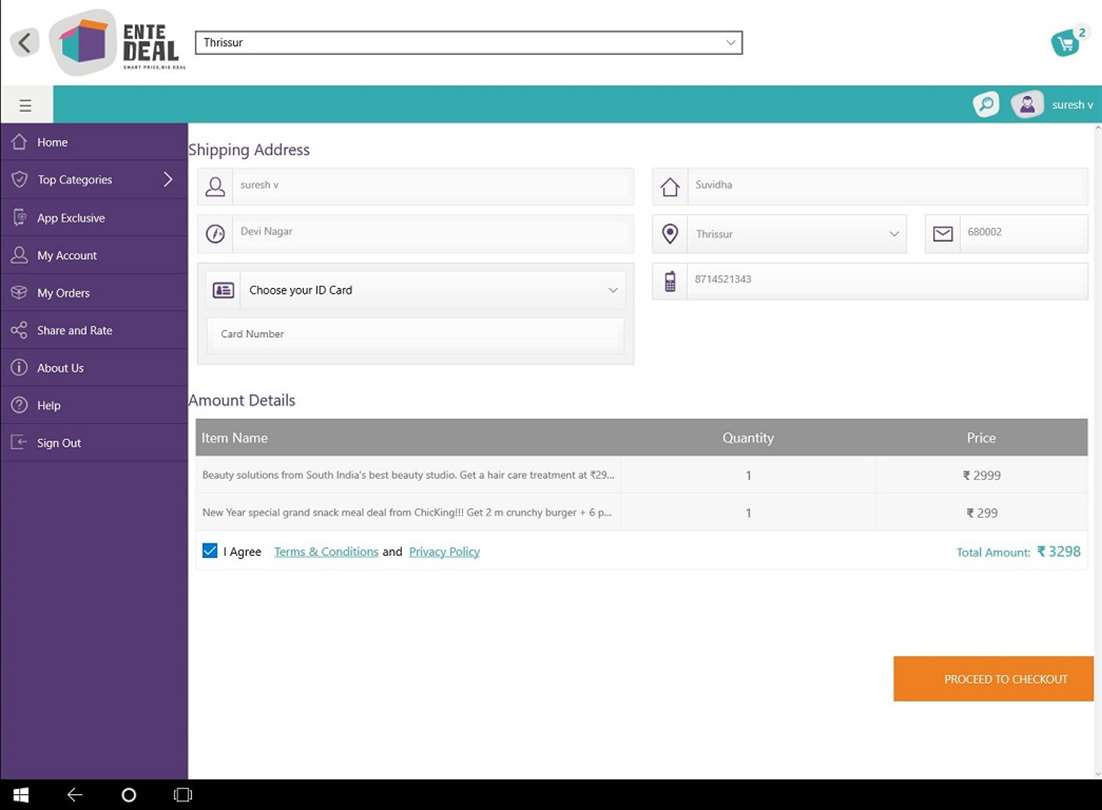Image resolution: width=1102 pixels, height=810 pixels.
Task: Select Sign Out menu item
Action: tap(94, 443)
